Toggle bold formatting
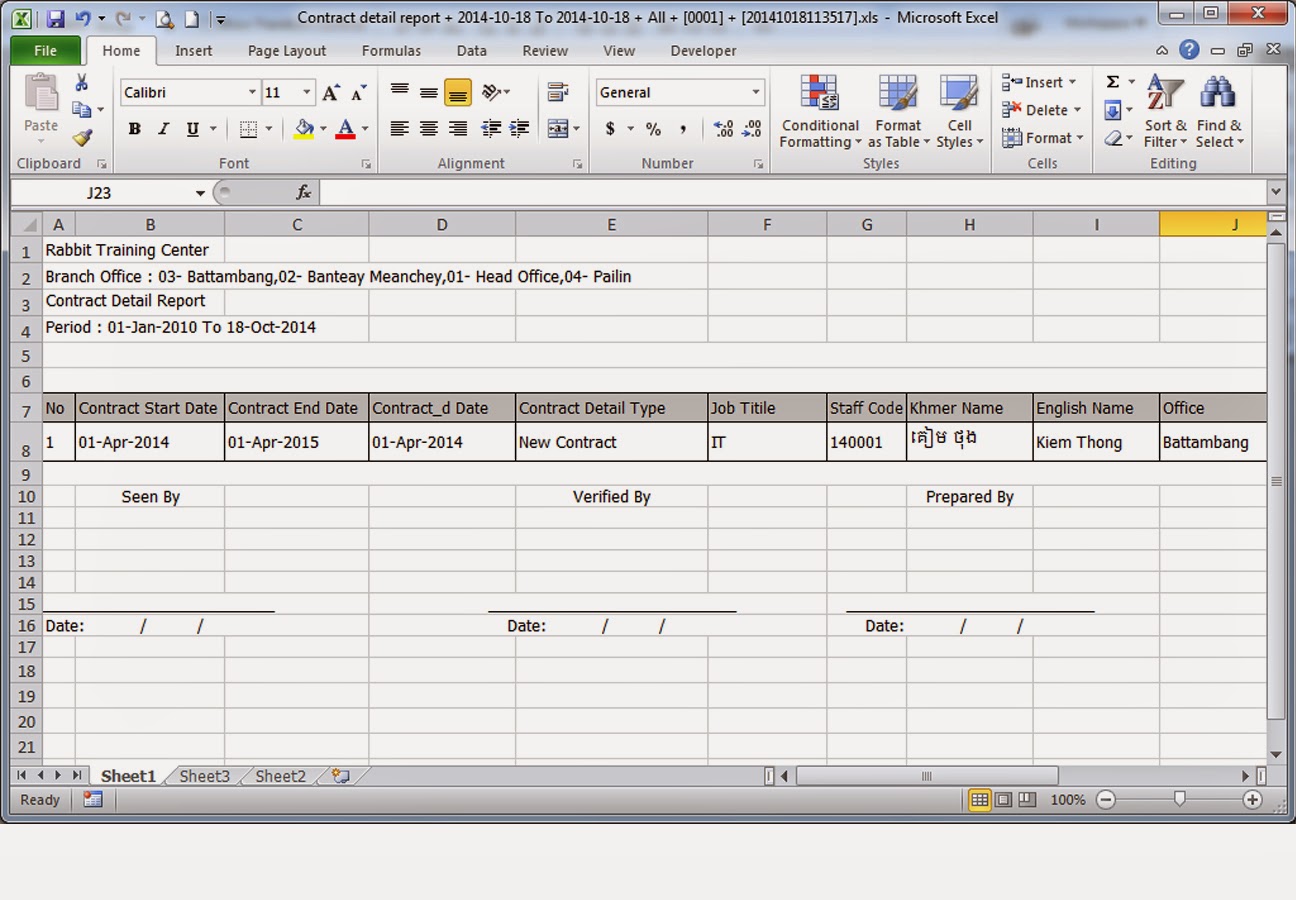The height and width of the screenshot is (900, 1296). tap(134, 129)
